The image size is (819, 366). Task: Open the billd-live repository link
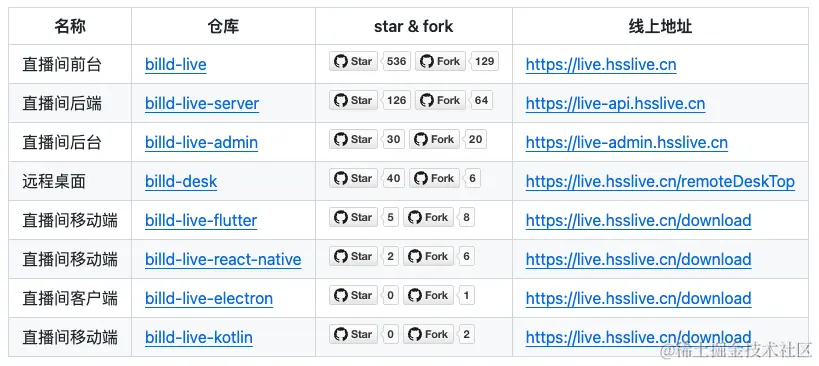[176, 65]
